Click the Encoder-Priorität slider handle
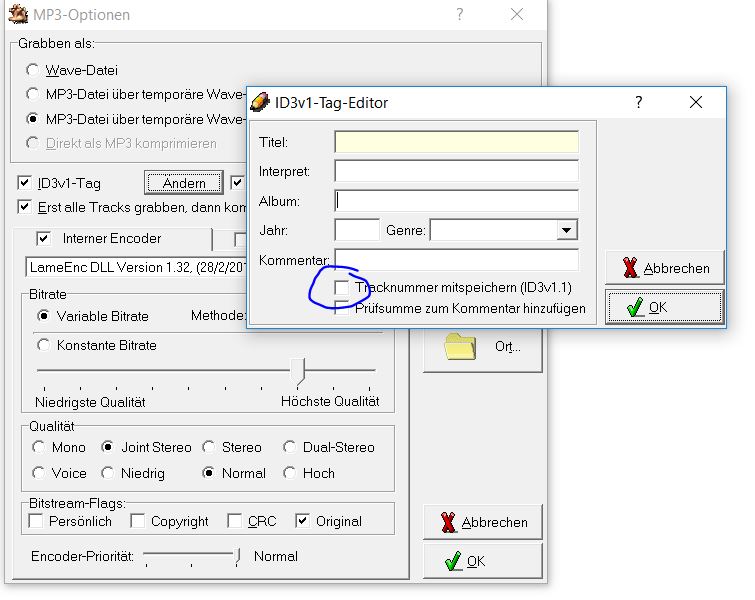The height and width of the screenshot is (600, 755). pyautogui.click(x=237, y=557)
